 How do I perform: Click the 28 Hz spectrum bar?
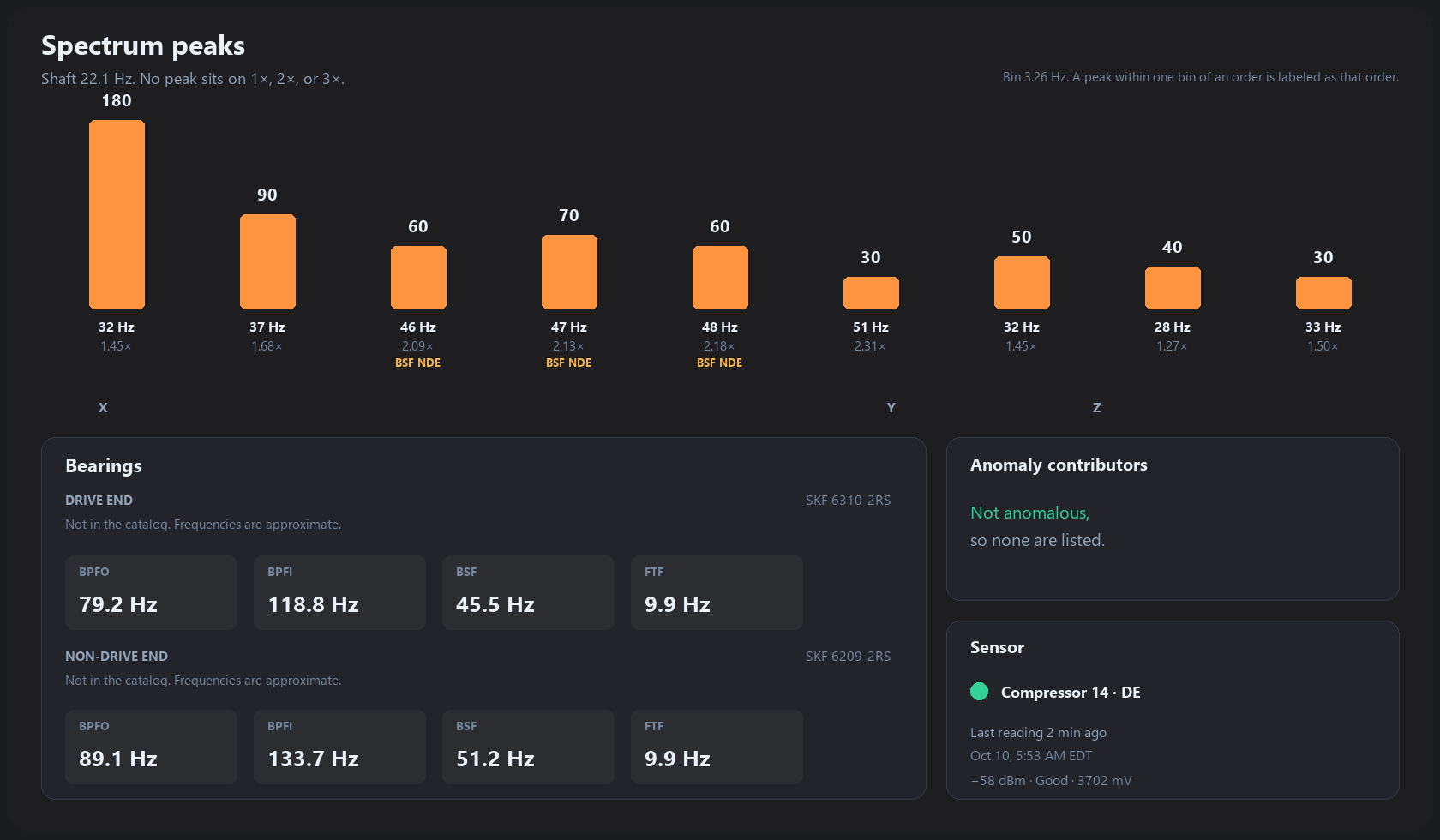click(1173, 288)
